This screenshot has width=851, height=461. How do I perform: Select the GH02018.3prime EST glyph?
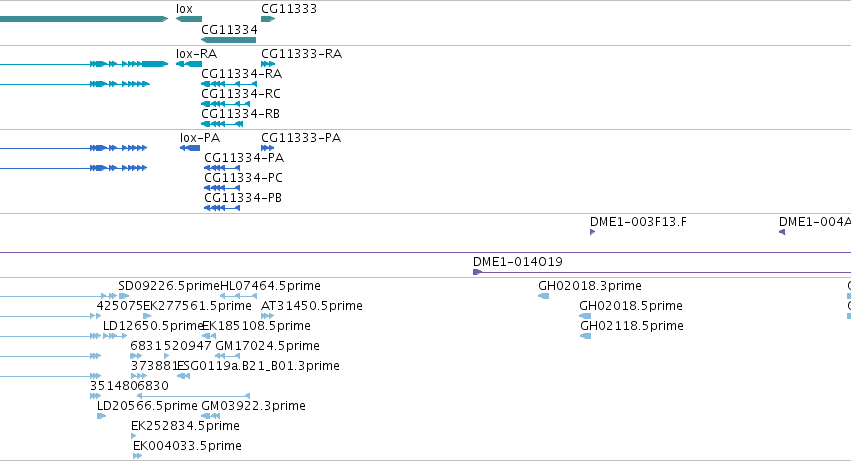(543, 296)
